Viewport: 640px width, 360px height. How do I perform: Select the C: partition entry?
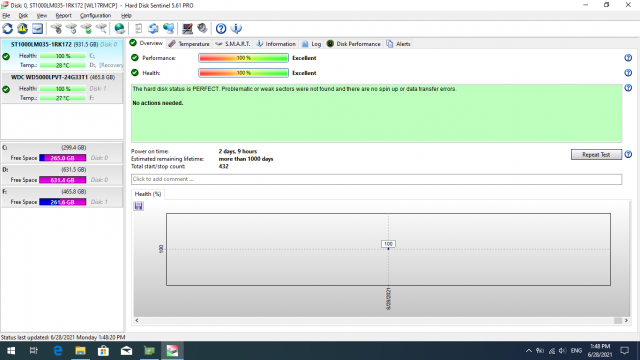pyautogui.click(x=62, y=153)
